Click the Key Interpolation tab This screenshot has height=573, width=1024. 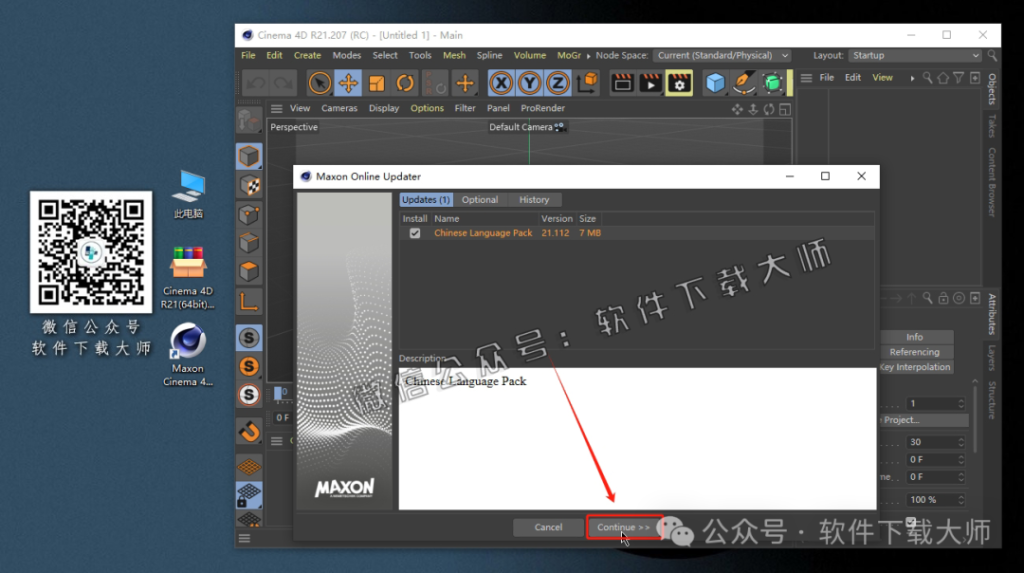[x=916, y=367]
